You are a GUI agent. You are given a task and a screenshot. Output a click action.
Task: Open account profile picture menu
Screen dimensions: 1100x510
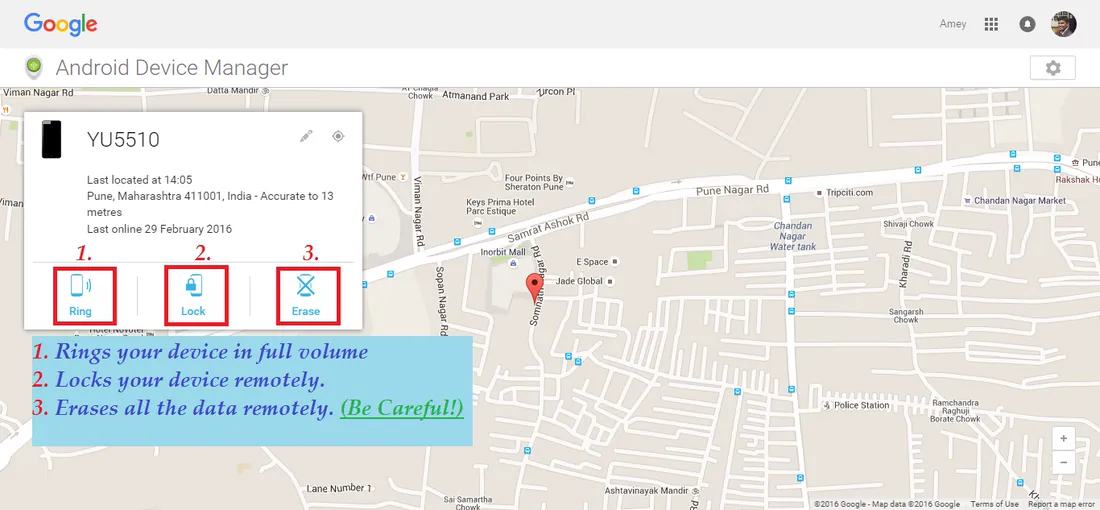1064,24
